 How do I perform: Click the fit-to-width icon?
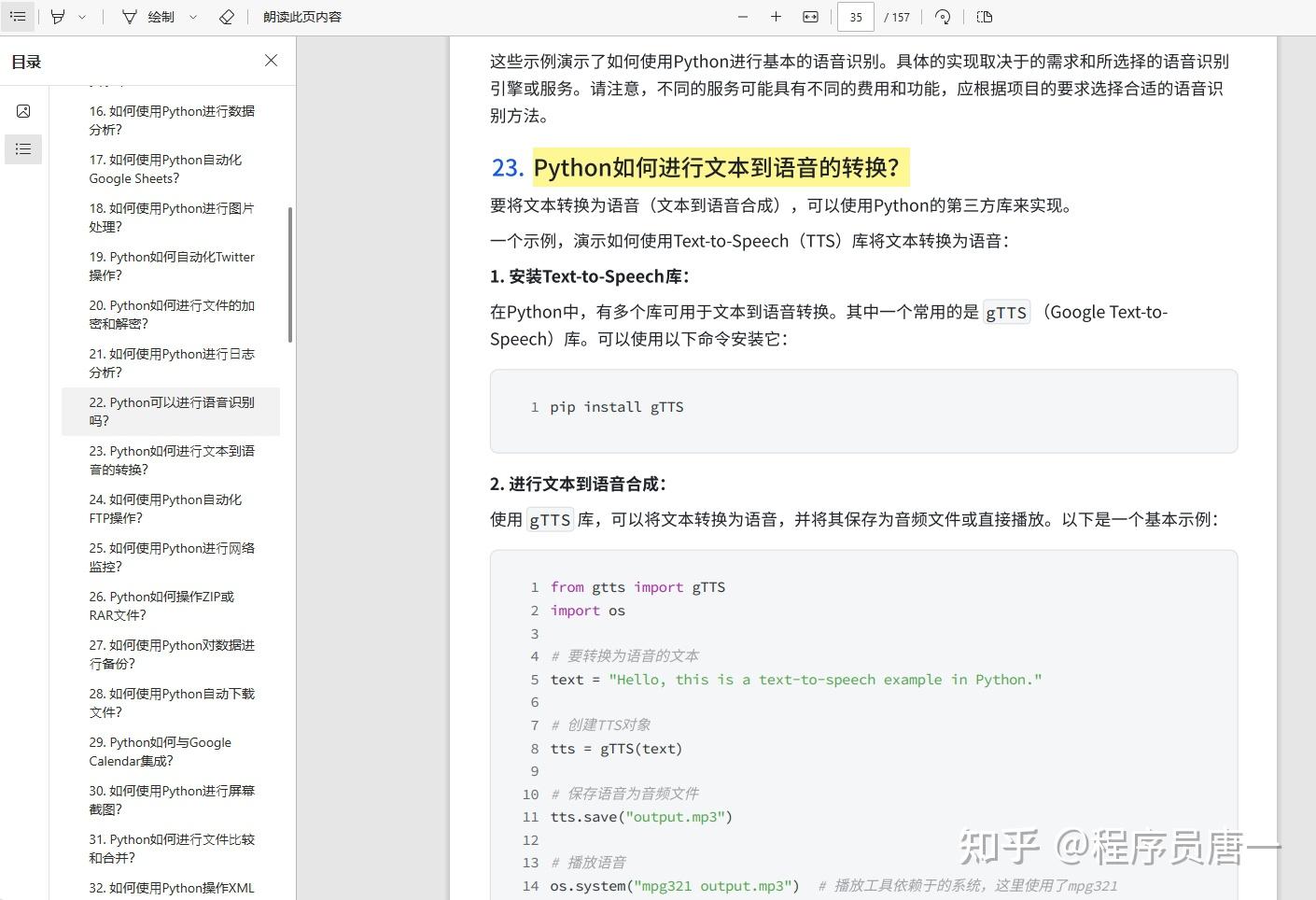[810, 17]
